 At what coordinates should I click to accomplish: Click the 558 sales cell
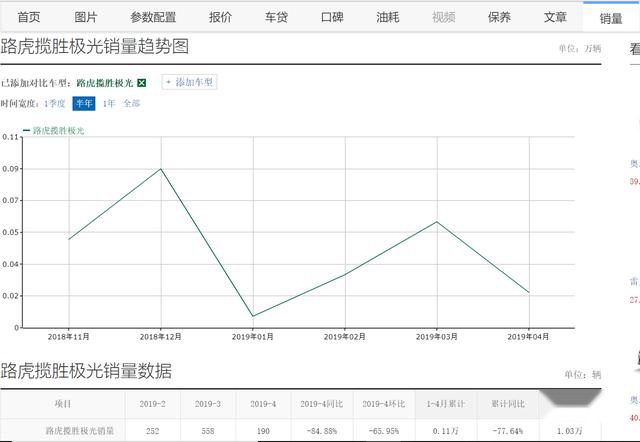[x=208, y=431]
